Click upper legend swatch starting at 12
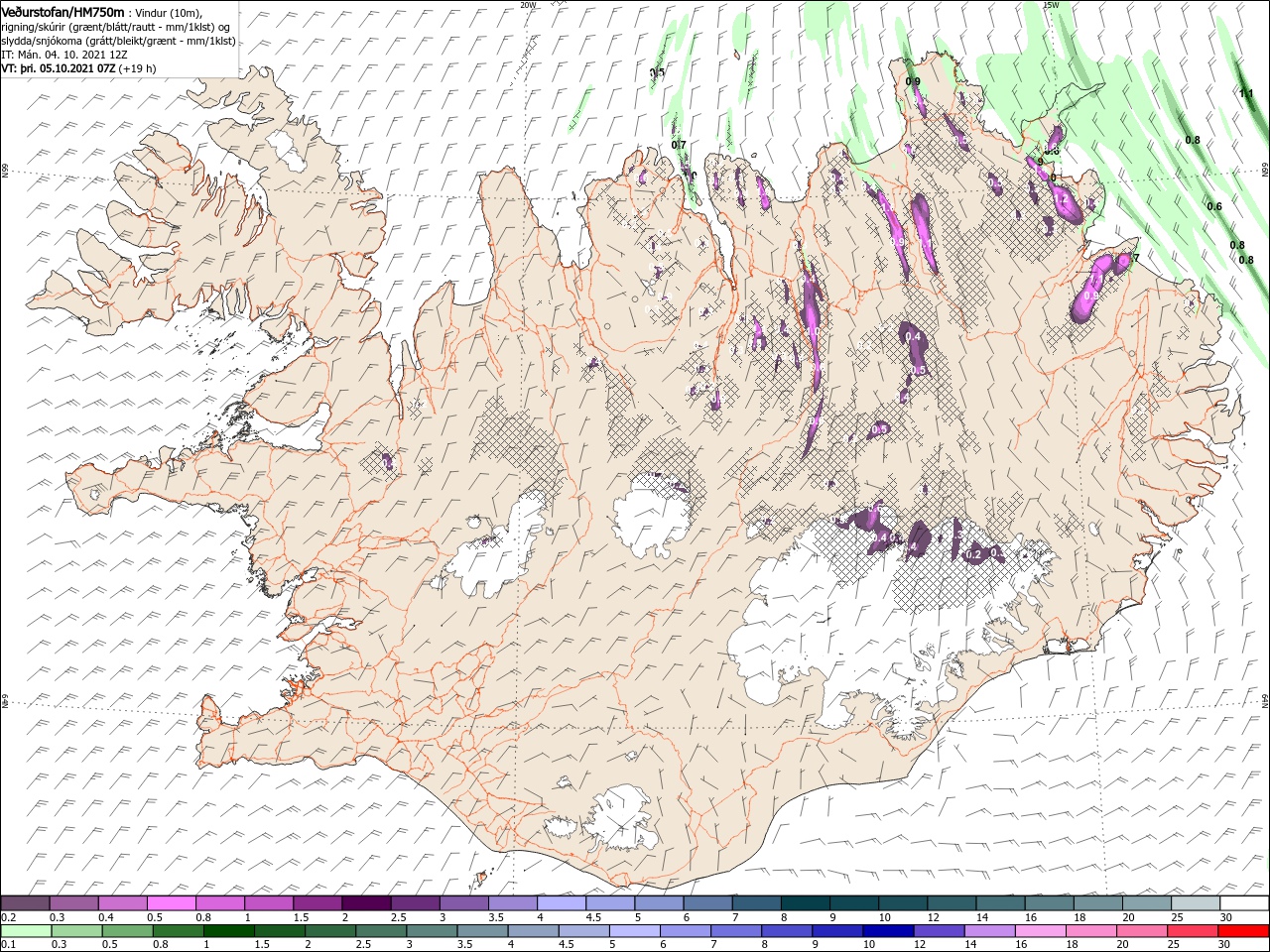This screenshot has width=1270, height=952. click(x=950, y=903)
